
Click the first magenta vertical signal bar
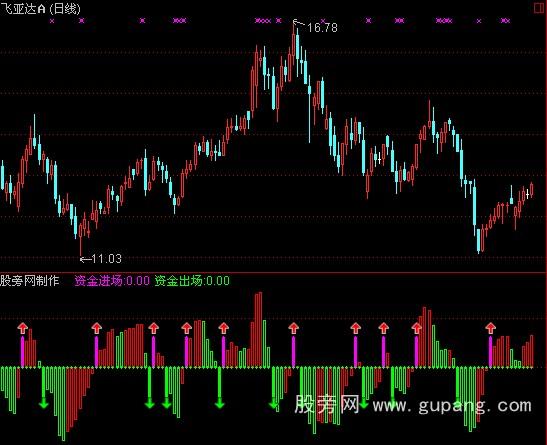[23, 351]
